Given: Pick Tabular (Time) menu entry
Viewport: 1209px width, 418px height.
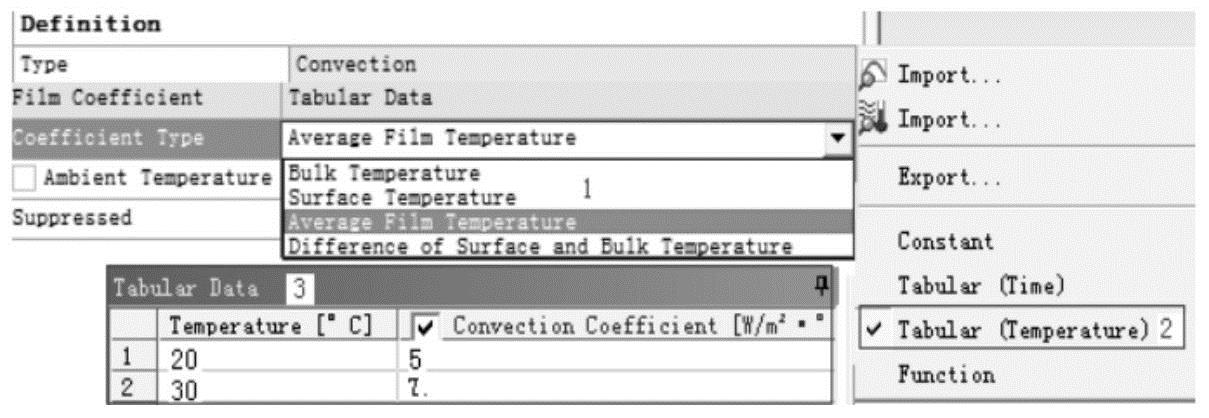Looking at the screenshot, I should (x=979, y=285).
